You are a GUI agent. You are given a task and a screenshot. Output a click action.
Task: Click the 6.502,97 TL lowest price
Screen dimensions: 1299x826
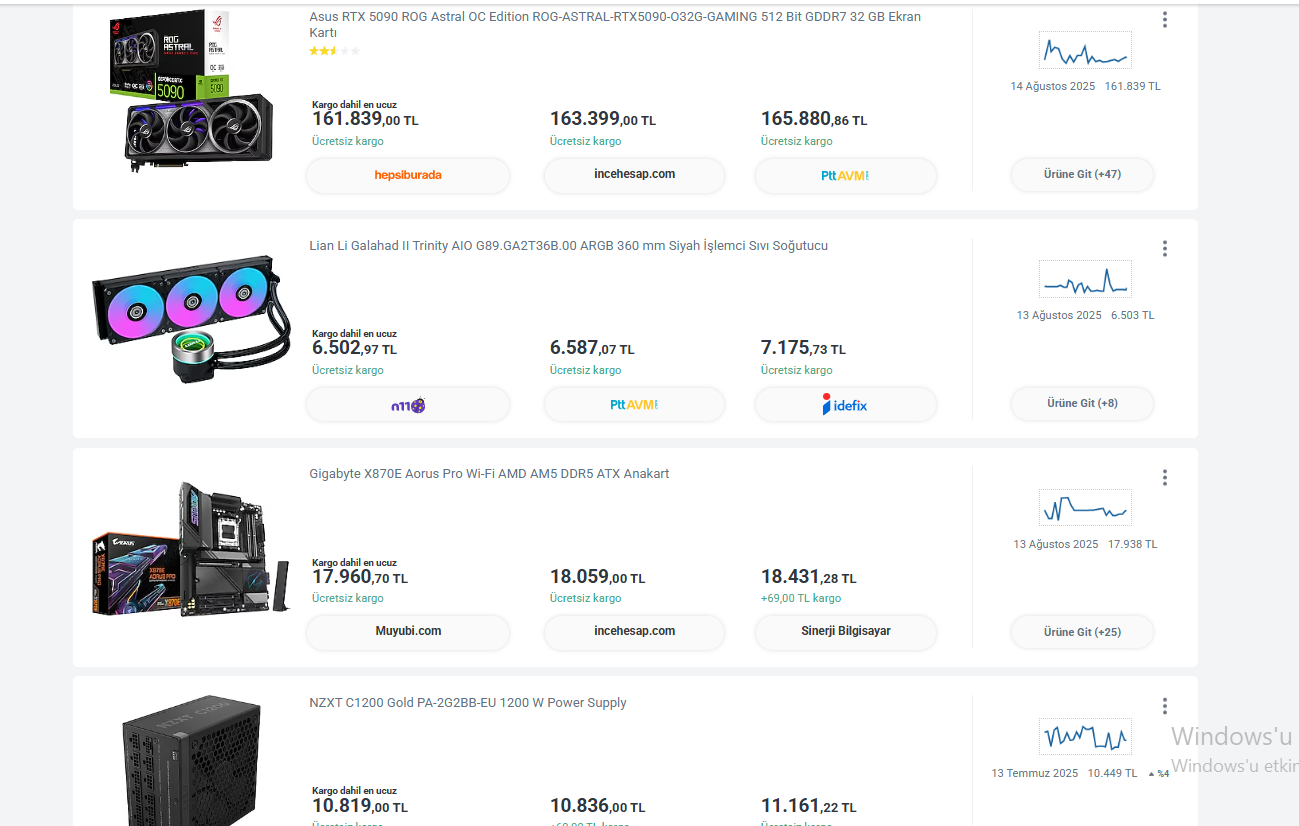(x=354, y=349)
